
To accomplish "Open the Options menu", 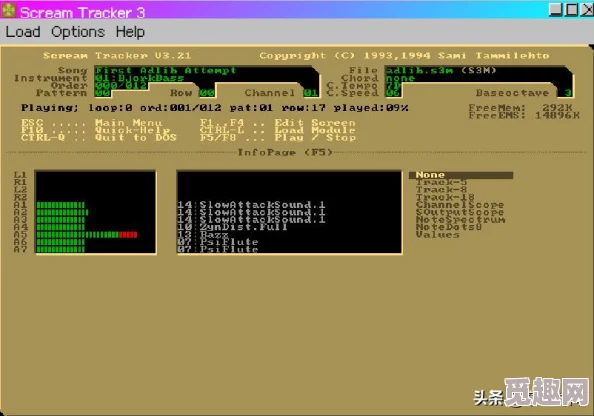I will [78, 32].
